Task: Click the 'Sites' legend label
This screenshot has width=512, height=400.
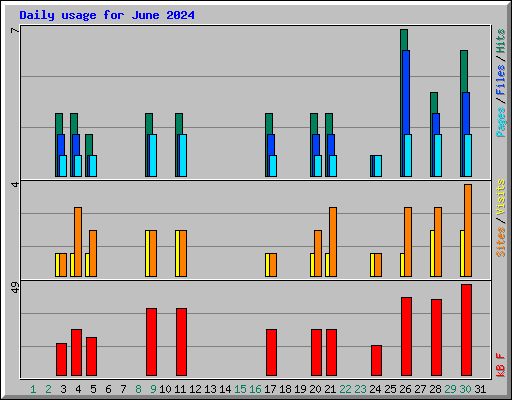Action: click(501, 242)
